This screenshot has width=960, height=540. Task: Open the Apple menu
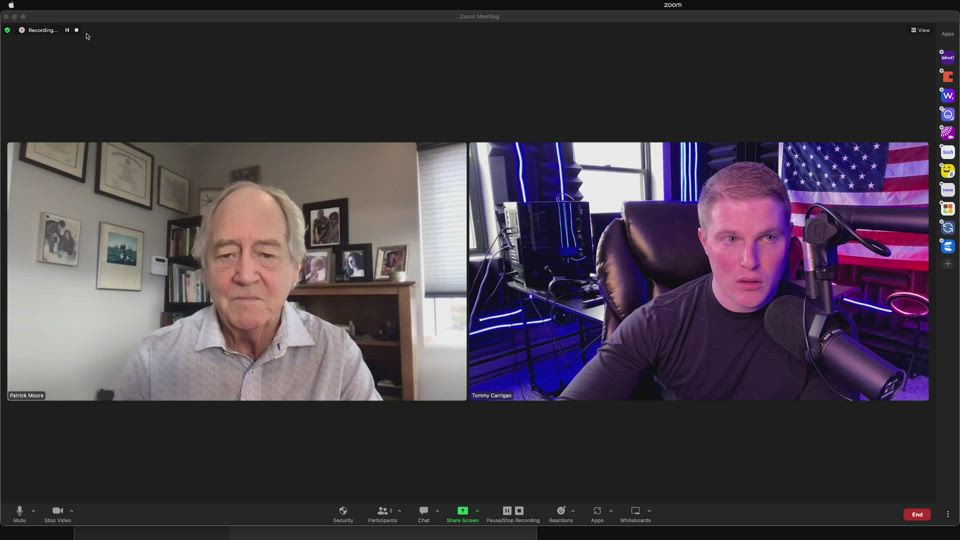[11, 5]
